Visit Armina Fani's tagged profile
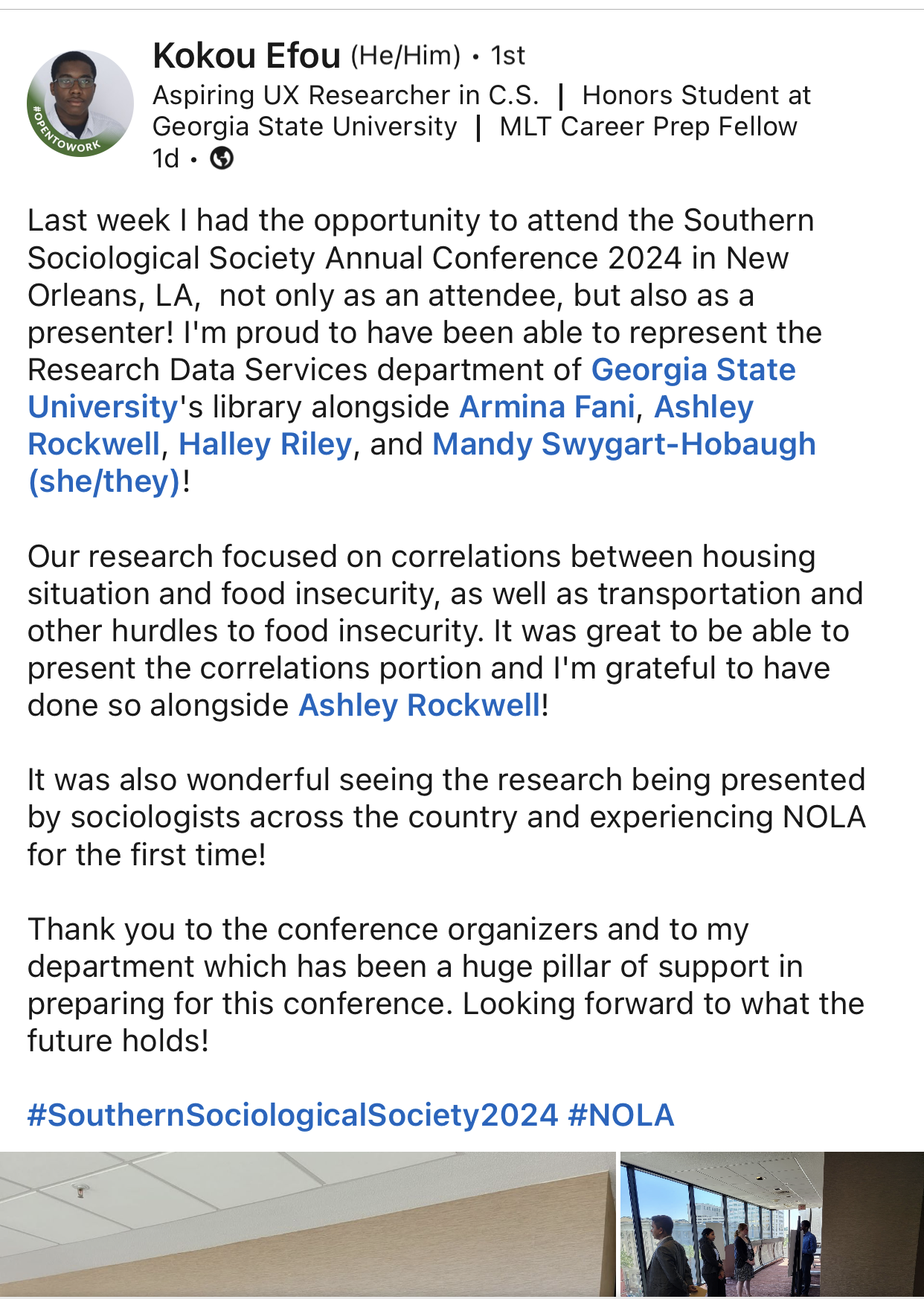 click(547, 407)
